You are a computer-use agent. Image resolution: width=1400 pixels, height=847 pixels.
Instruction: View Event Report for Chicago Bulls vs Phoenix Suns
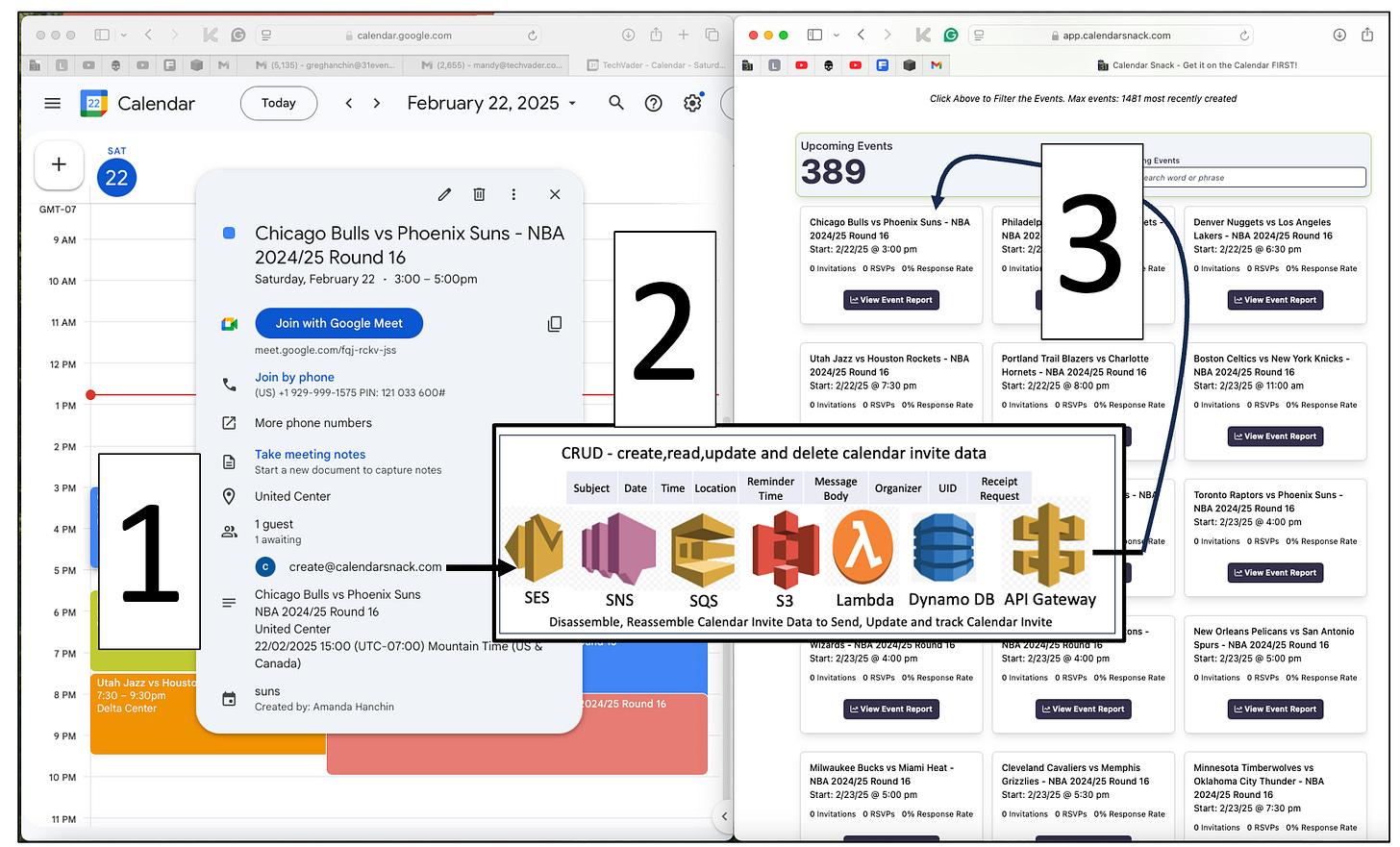pyautogui.click(x=891, y=300)
